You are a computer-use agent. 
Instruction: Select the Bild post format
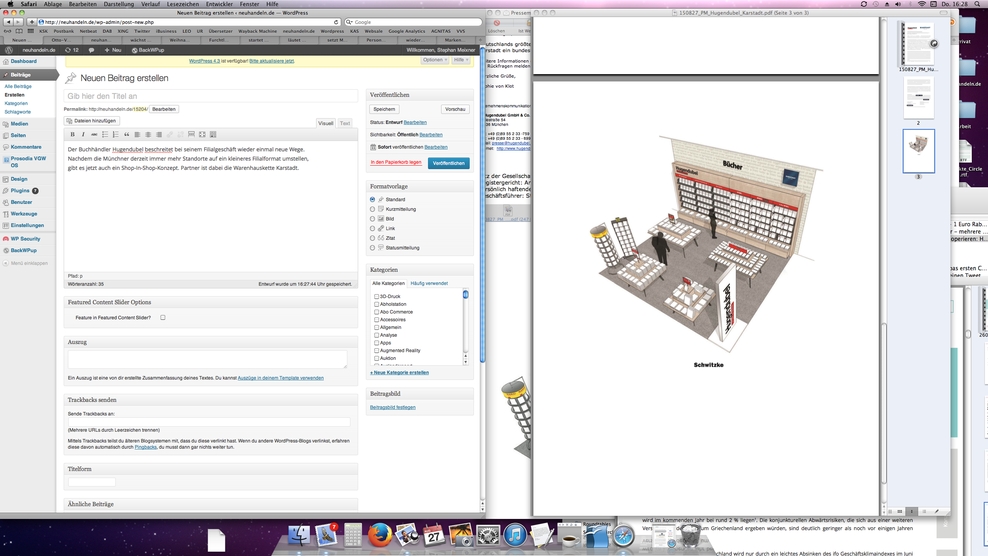tap(372, 219)
